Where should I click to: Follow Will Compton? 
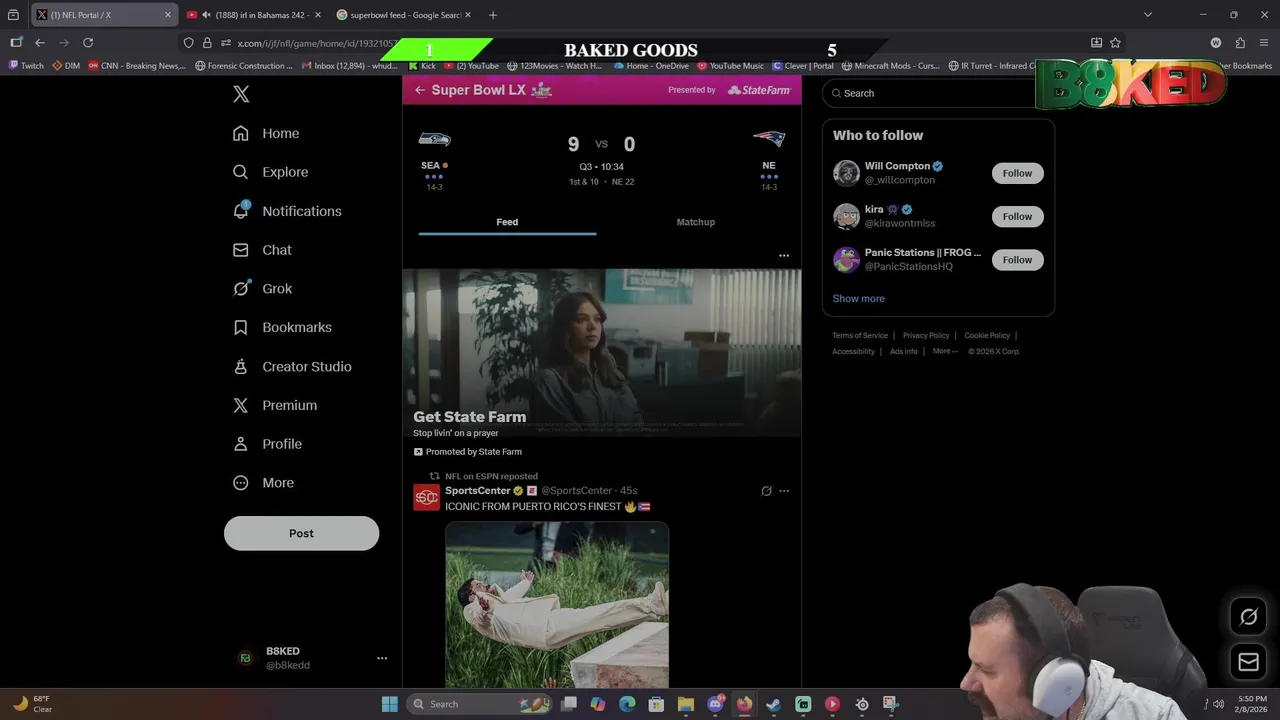pos(1017,173)
